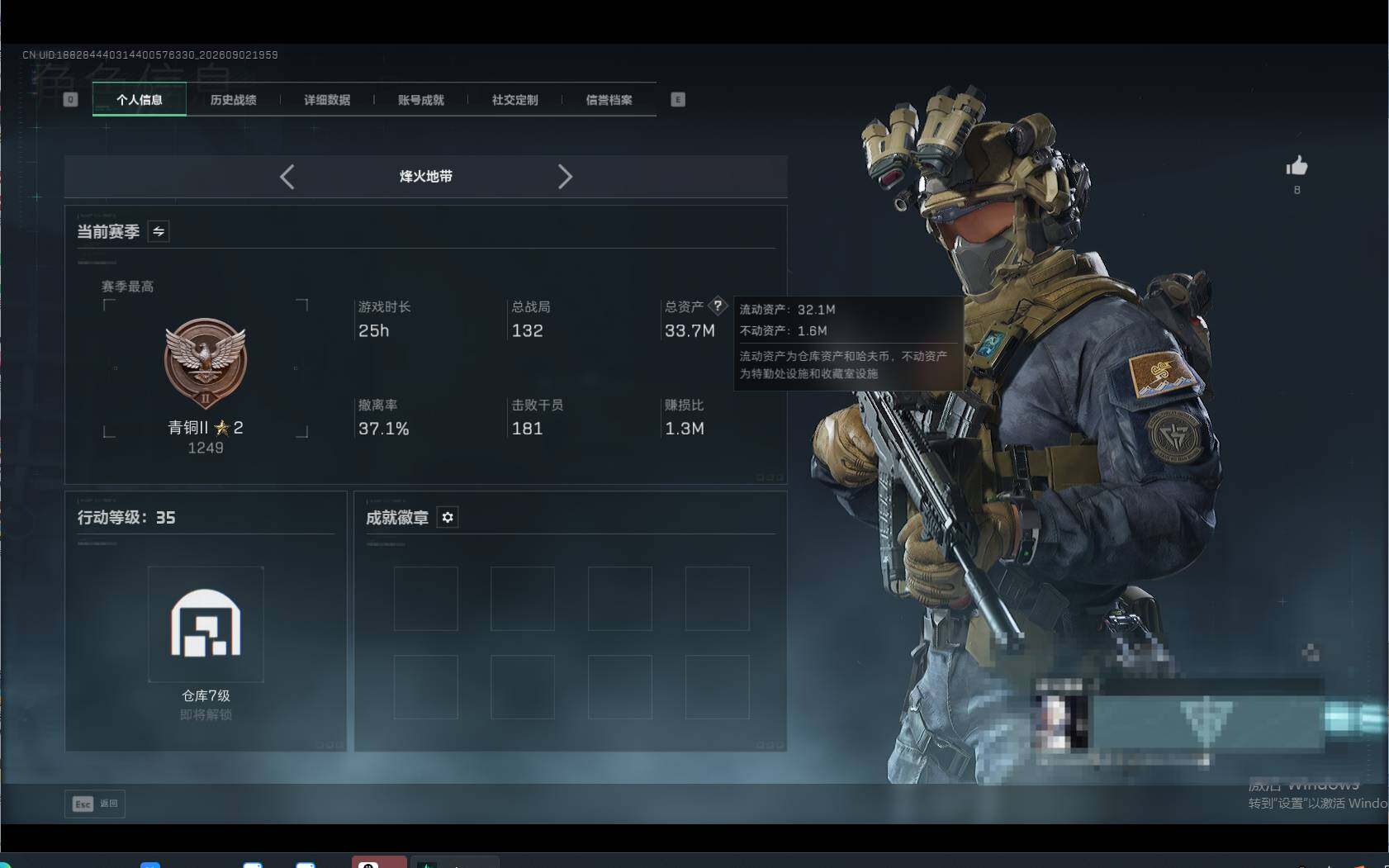Click the 击败干员 value 181
This screenshot has height=868, width=1389.
pyautogui.click(x=528, y=429)
